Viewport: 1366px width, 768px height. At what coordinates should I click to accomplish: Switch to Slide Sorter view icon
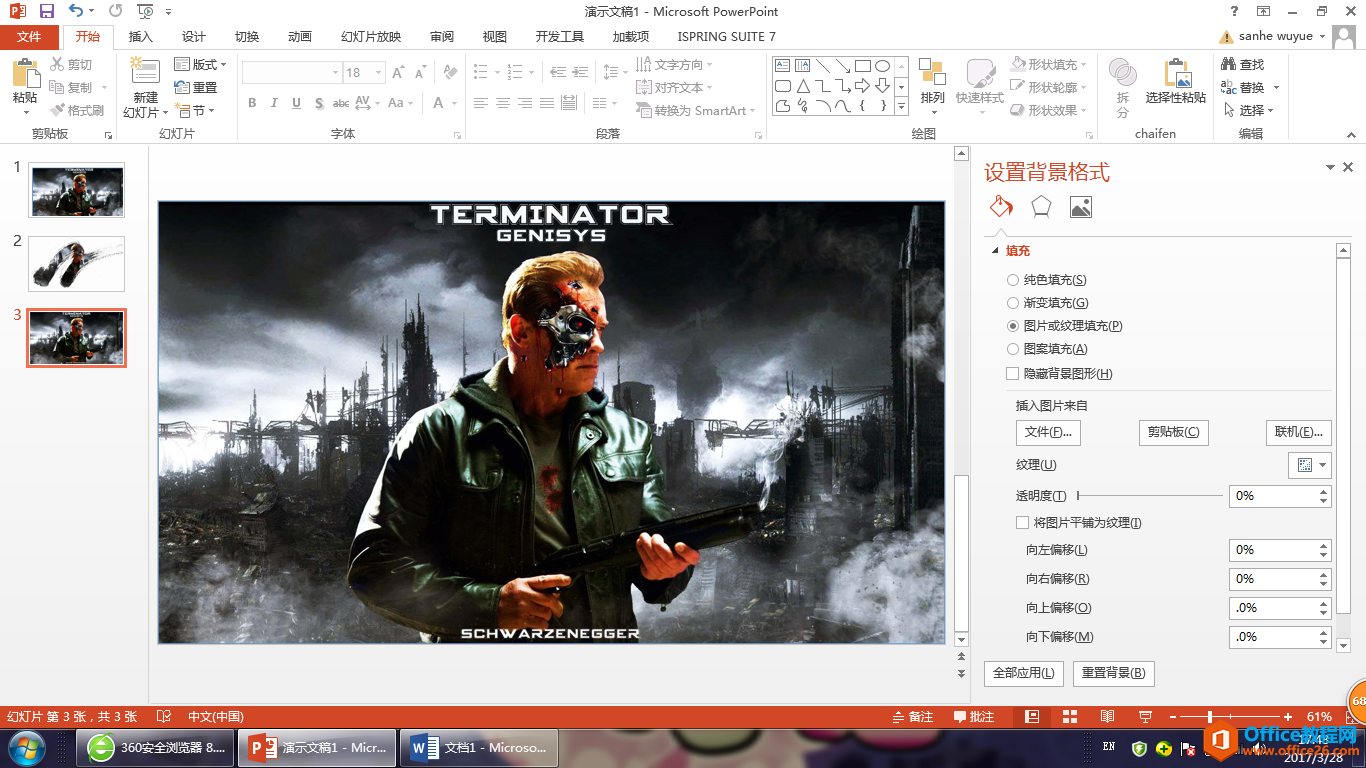pyautogui.click(x=1070, y=717)
